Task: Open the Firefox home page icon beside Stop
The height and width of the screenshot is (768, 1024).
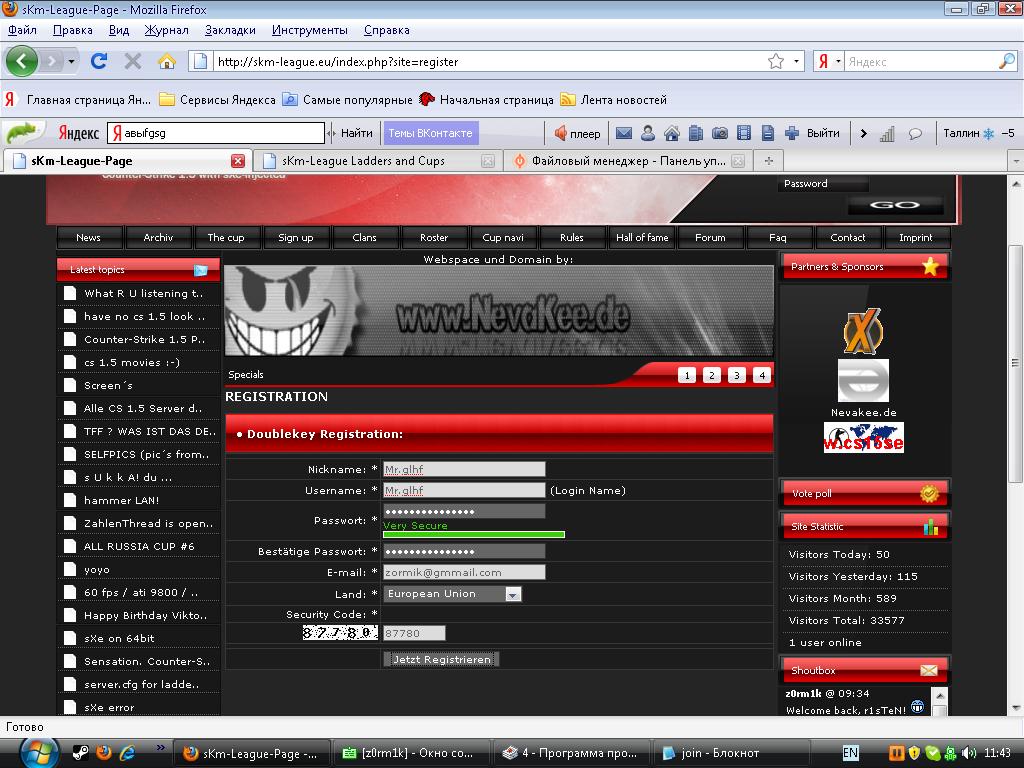Action: pyautogui.click(x=167, y=61)
